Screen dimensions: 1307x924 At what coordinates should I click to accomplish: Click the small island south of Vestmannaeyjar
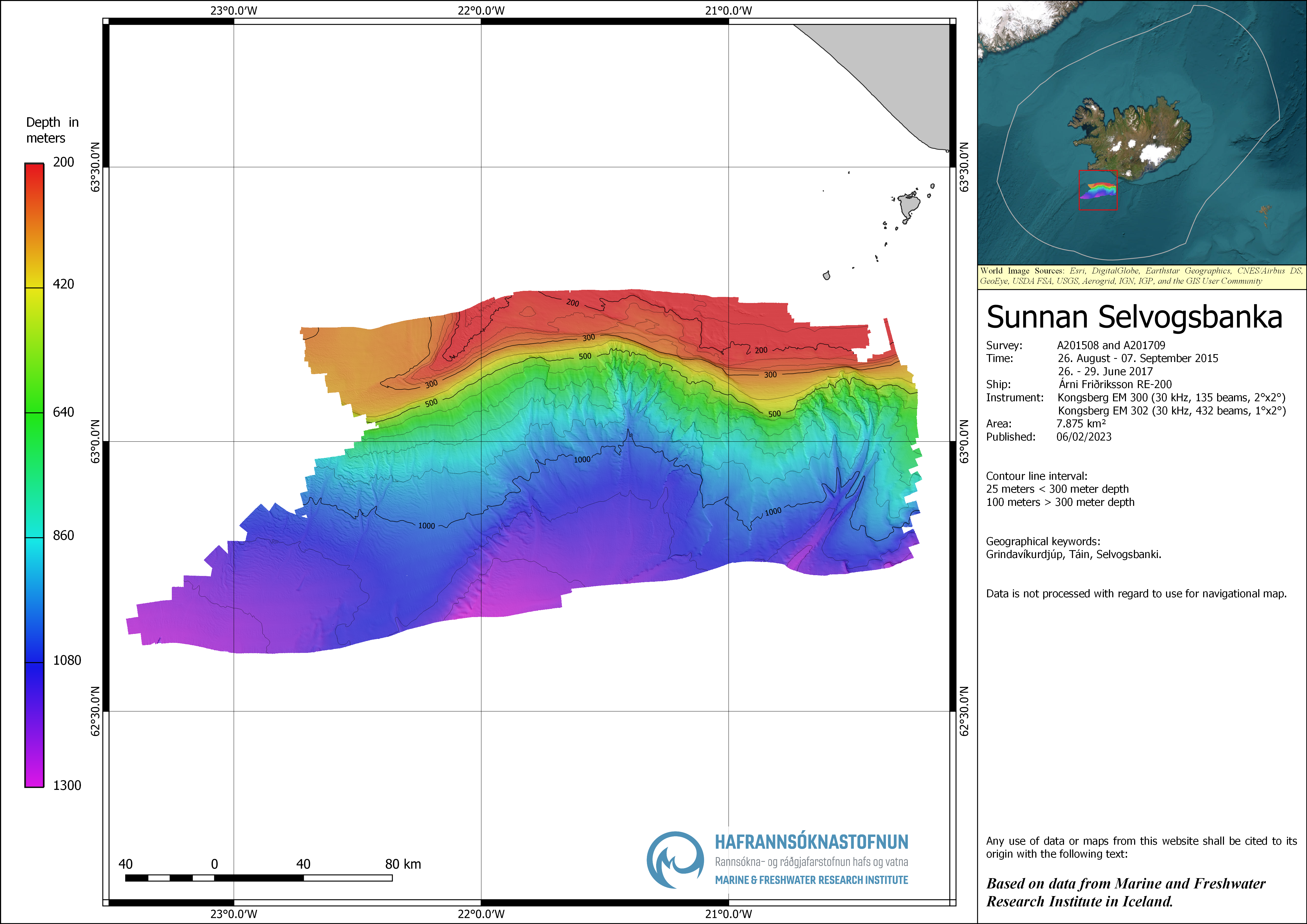pyautogui.click(x=827, y=276)
